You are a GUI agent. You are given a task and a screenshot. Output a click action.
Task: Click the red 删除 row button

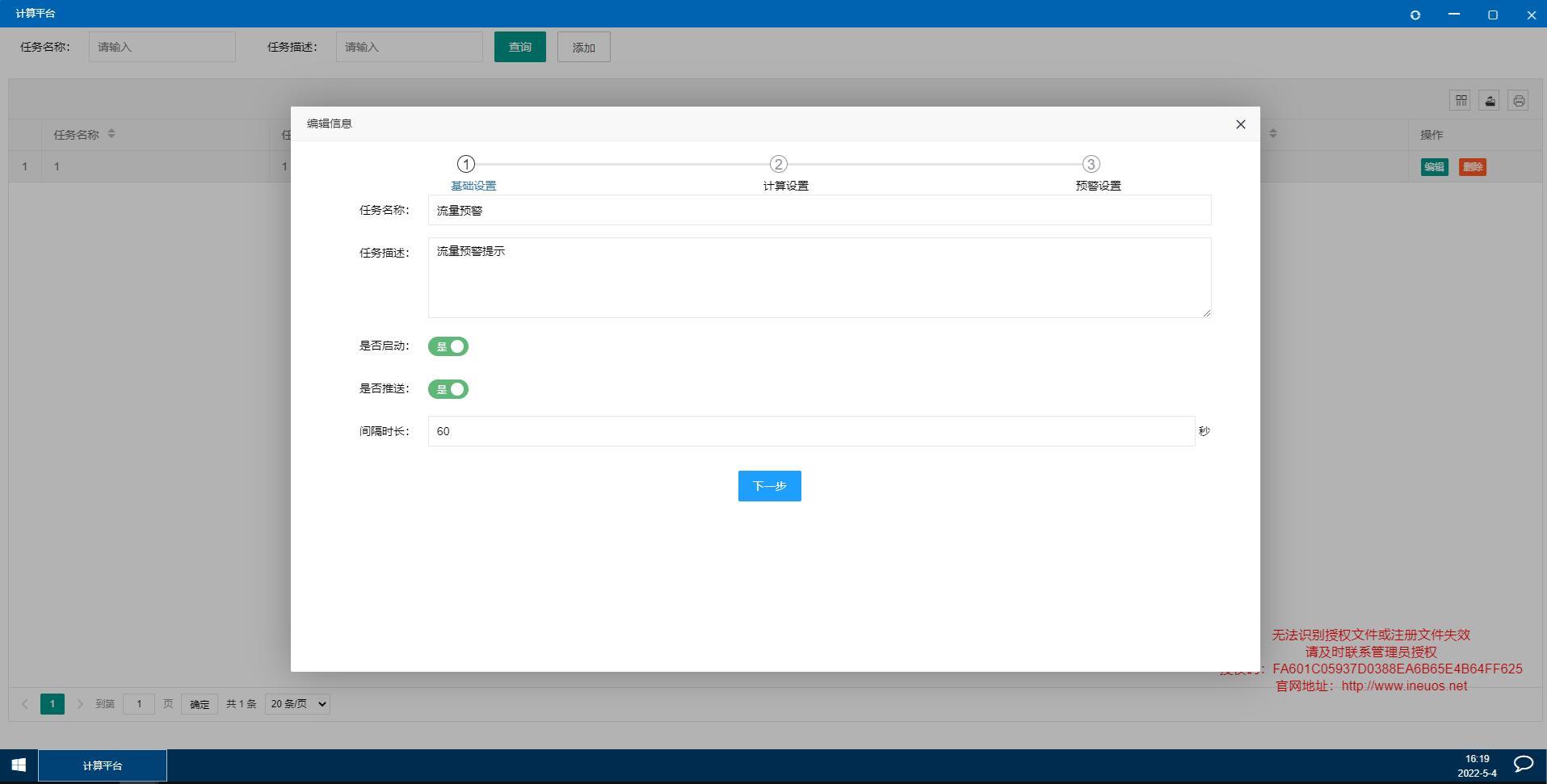(1473, 167)
